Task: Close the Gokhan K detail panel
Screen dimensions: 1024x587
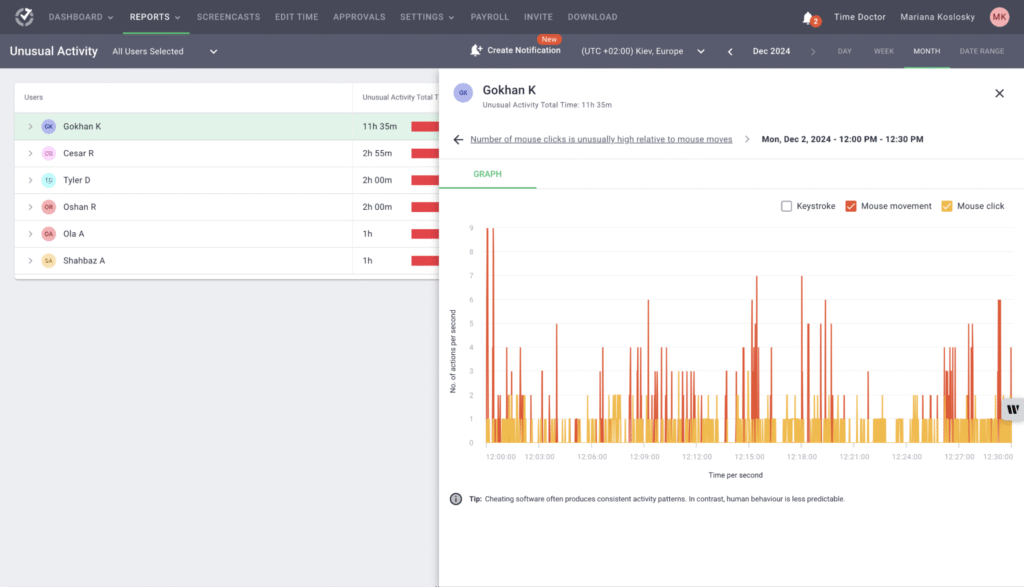Action: (999, 93)
